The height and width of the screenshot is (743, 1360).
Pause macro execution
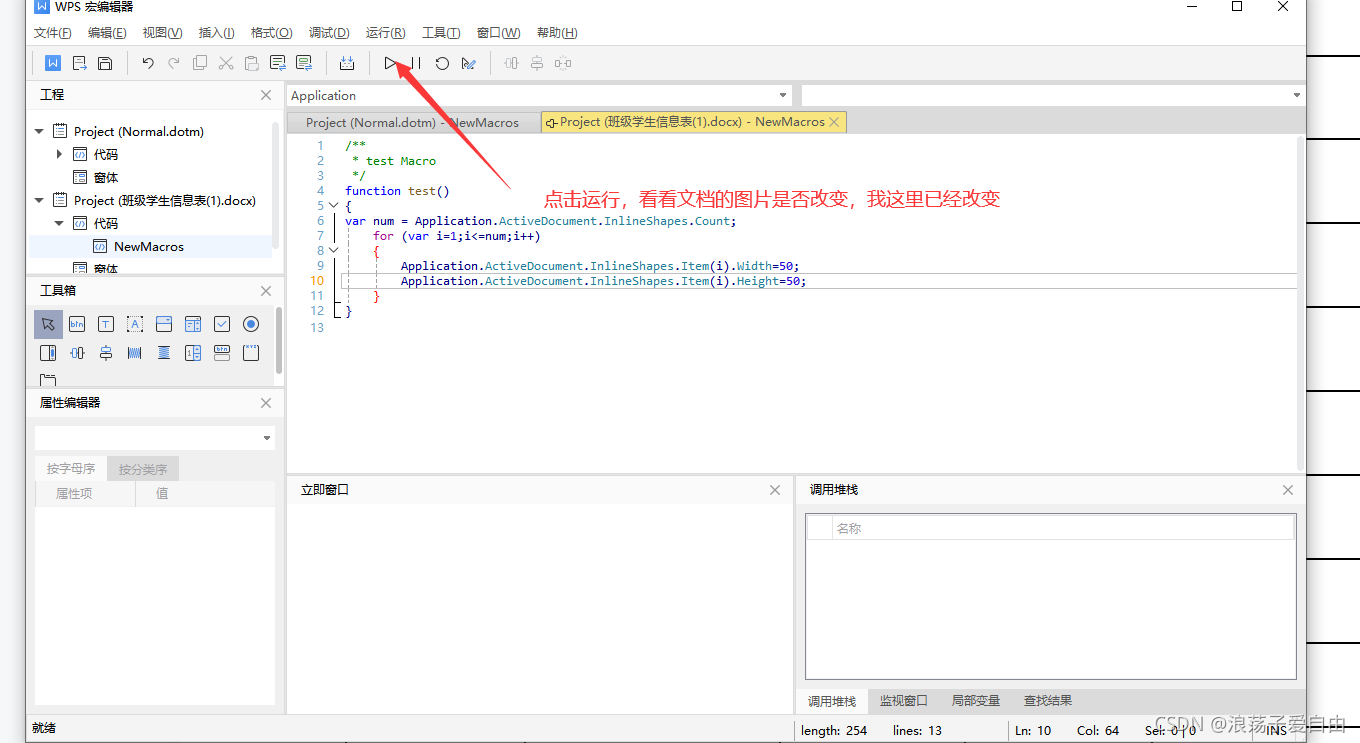pos(416,63)
